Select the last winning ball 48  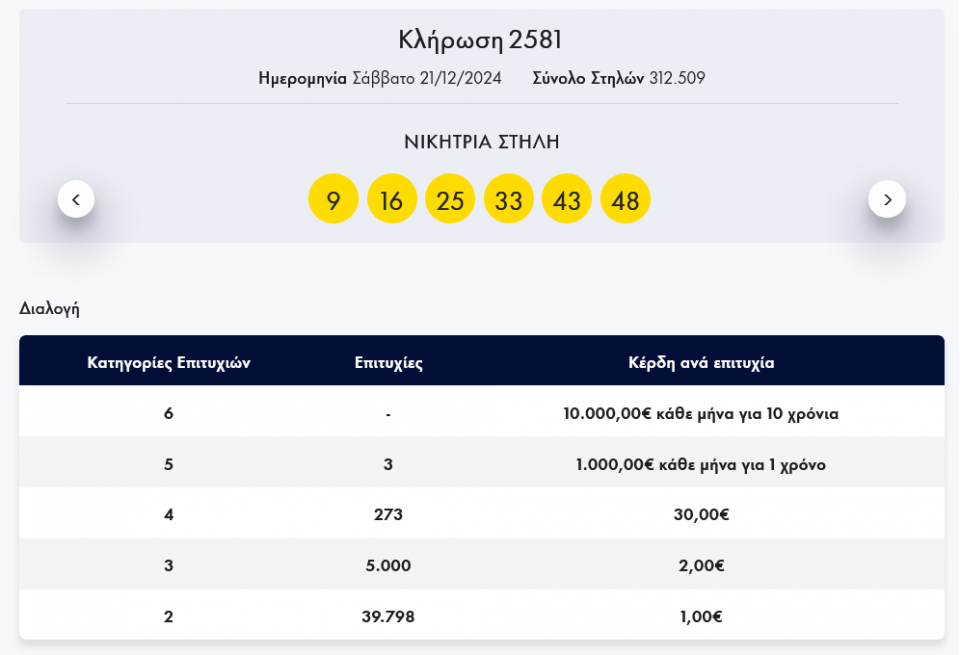625,199
